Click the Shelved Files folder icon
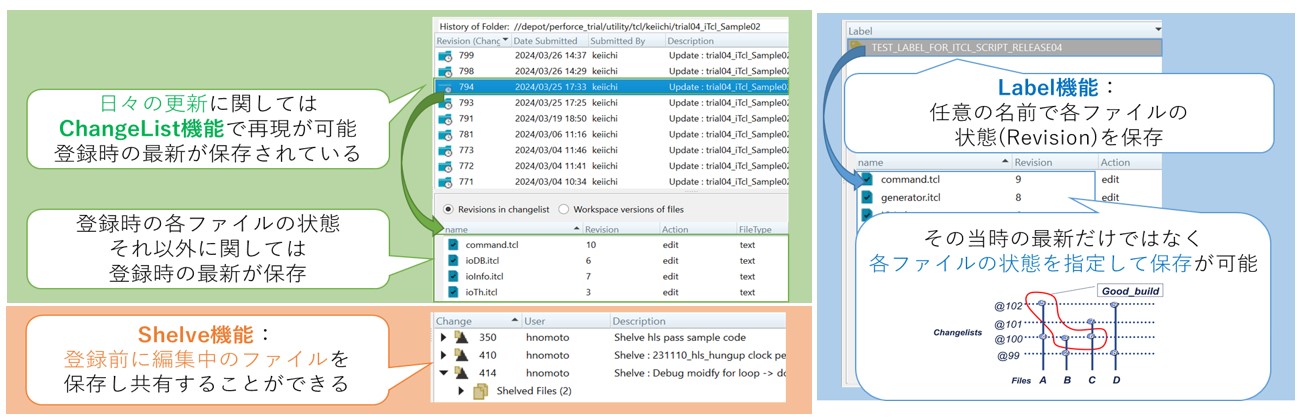This screenshot has width=1306, height=420. 481,391
